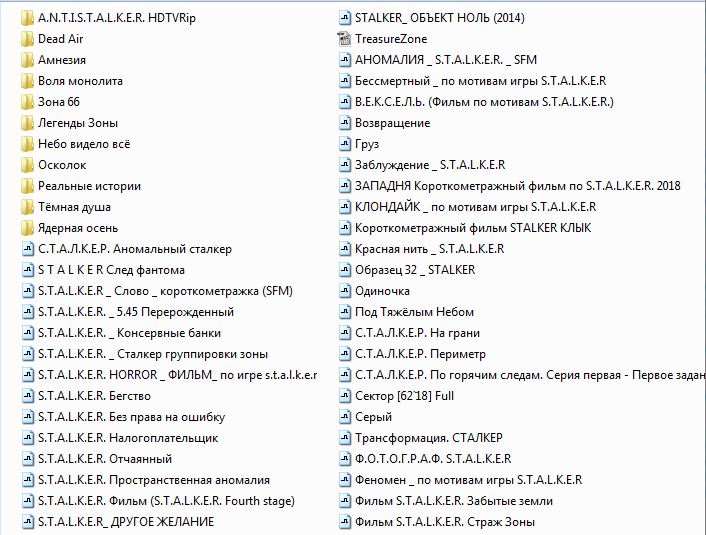Click the Осколок folder icon
Viewport: 706px width, 535px height.
[x=27, y=165]
